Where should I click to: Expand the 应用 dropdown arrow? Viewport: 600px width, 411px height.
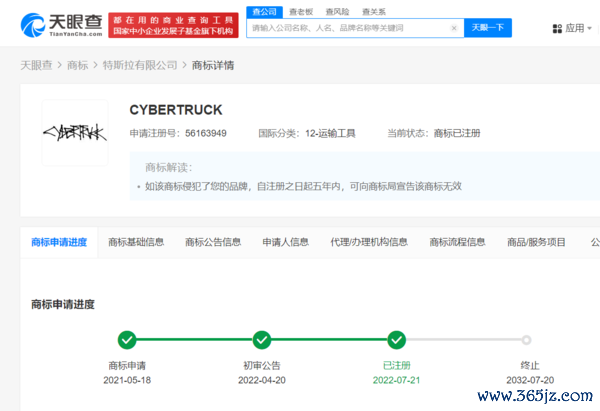[589, 28]
